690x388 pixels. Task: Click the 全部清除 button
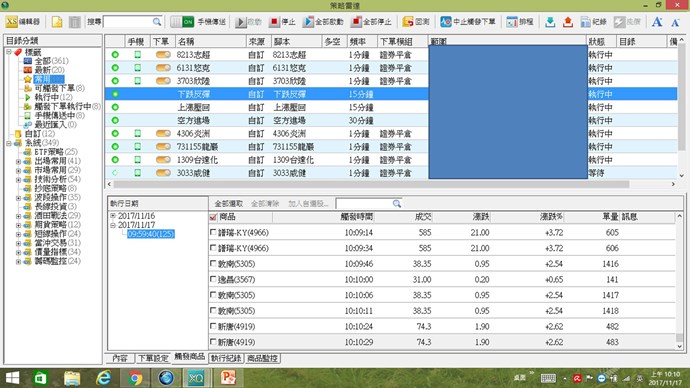coord(265,204)
